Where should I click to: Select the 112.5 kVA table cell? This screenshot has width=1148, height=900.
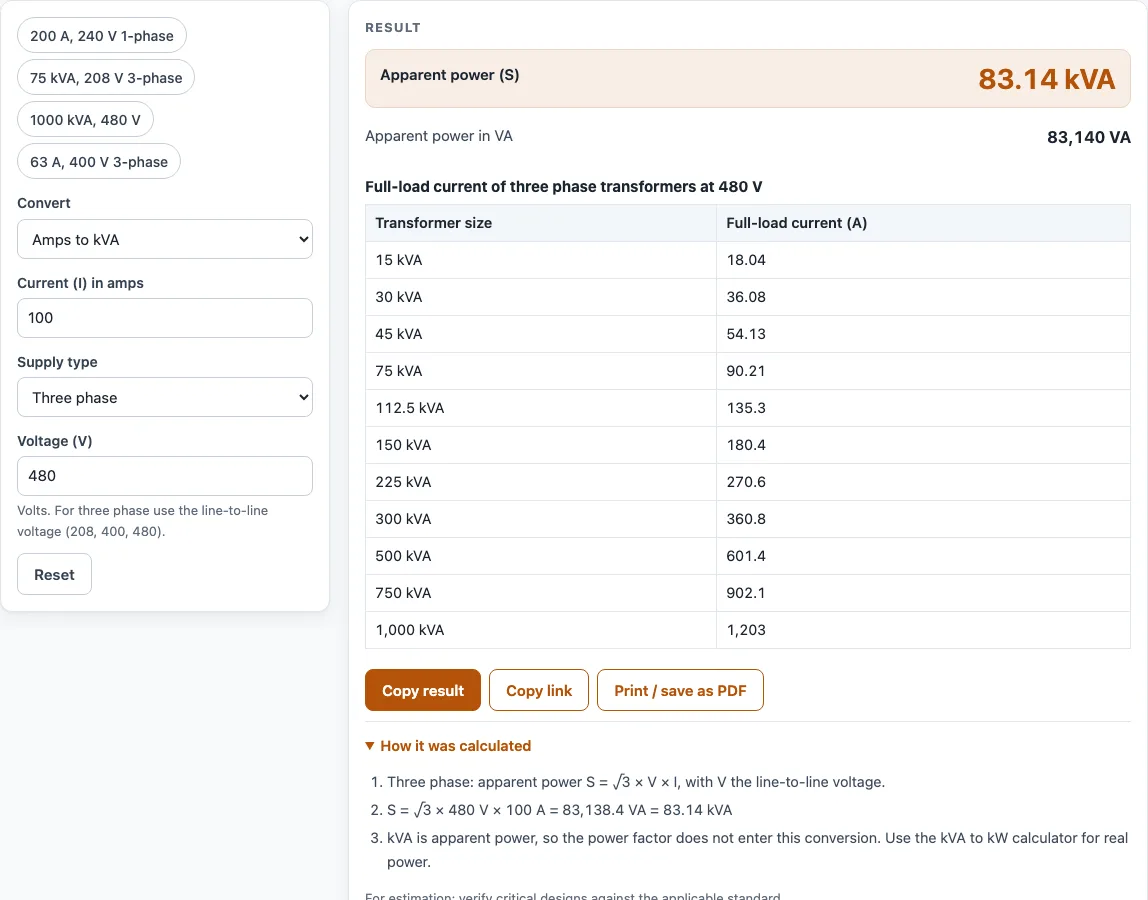point(541,408)
